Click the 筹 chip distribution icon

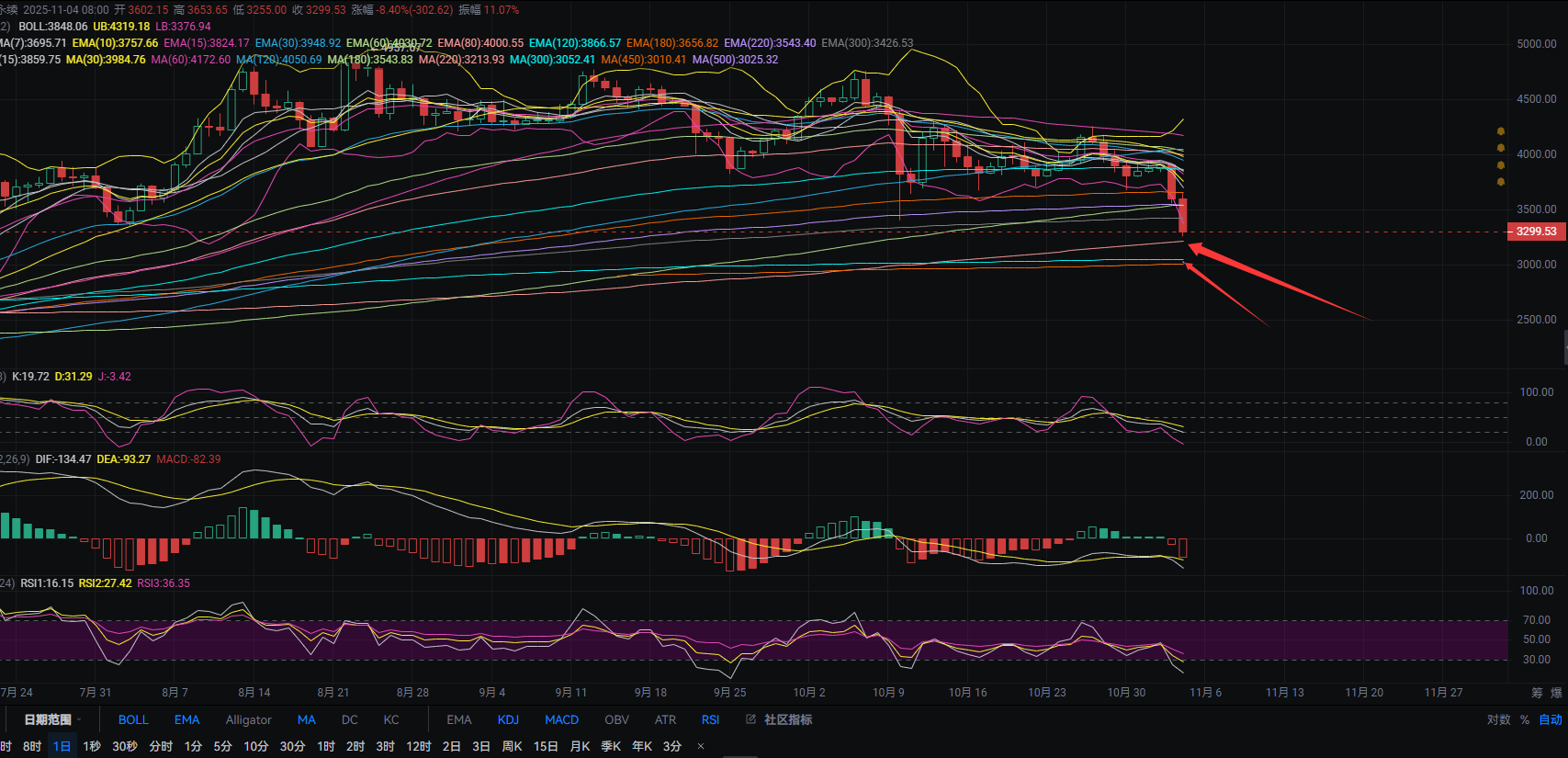(x=1537, y=693)
